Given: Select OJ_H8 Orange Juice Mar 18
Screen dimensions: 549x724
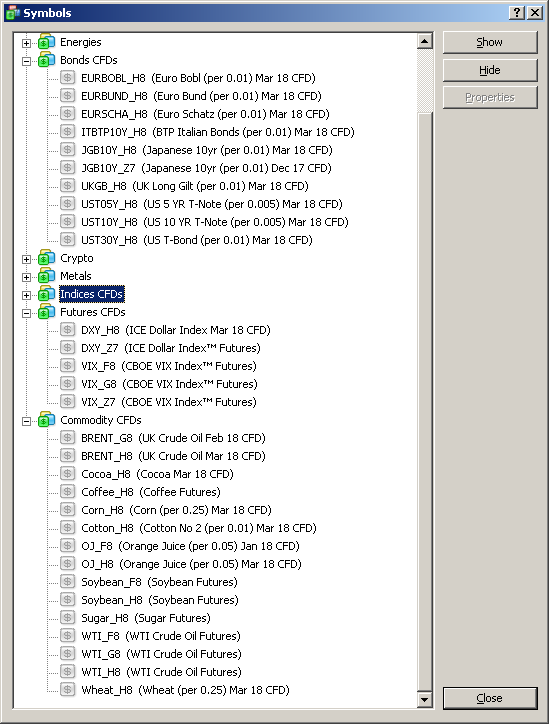Looking at the screenshot, I should click(x=192, y=564).
